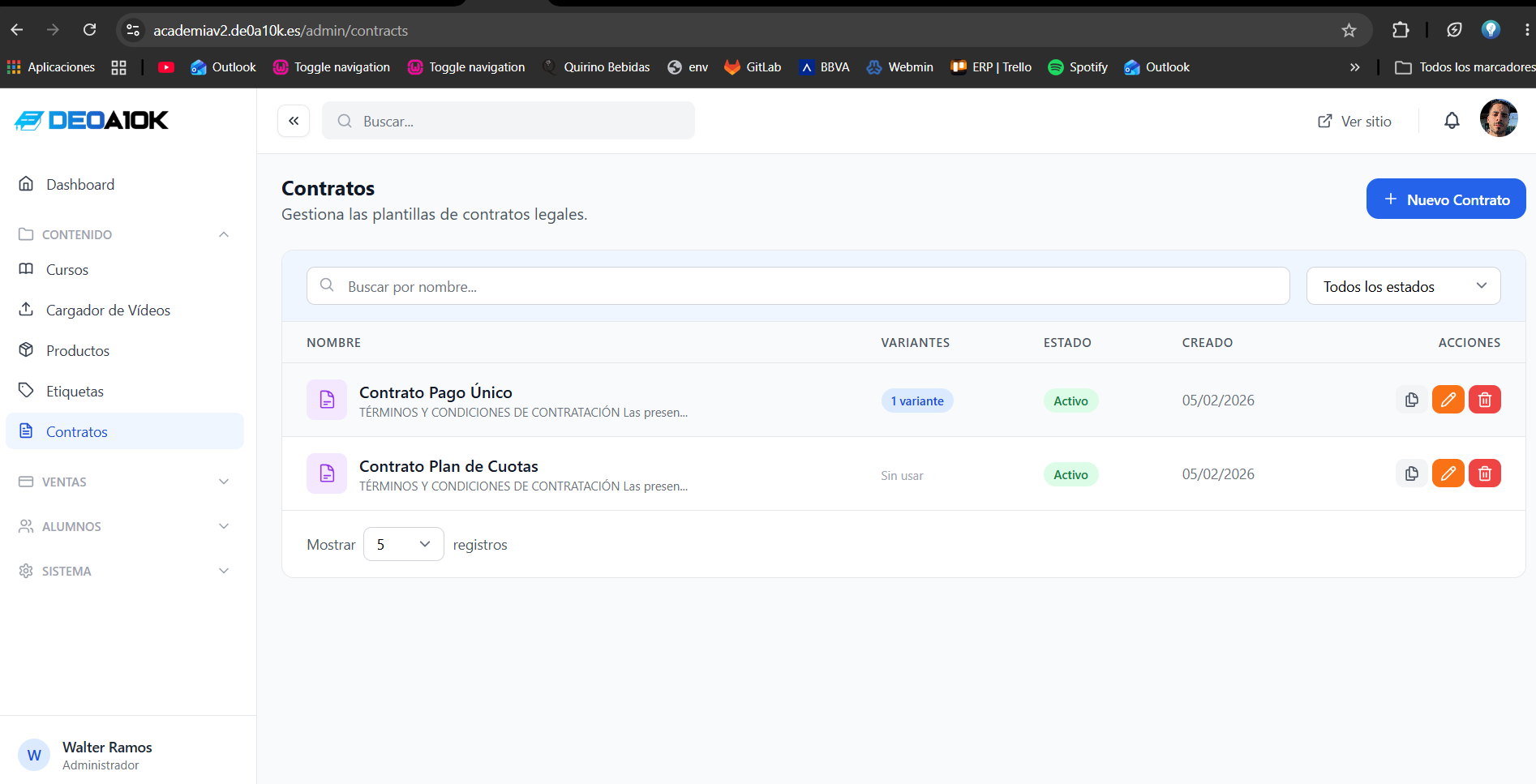Open the browser extensions puzzle icon

coord(1401,30)
